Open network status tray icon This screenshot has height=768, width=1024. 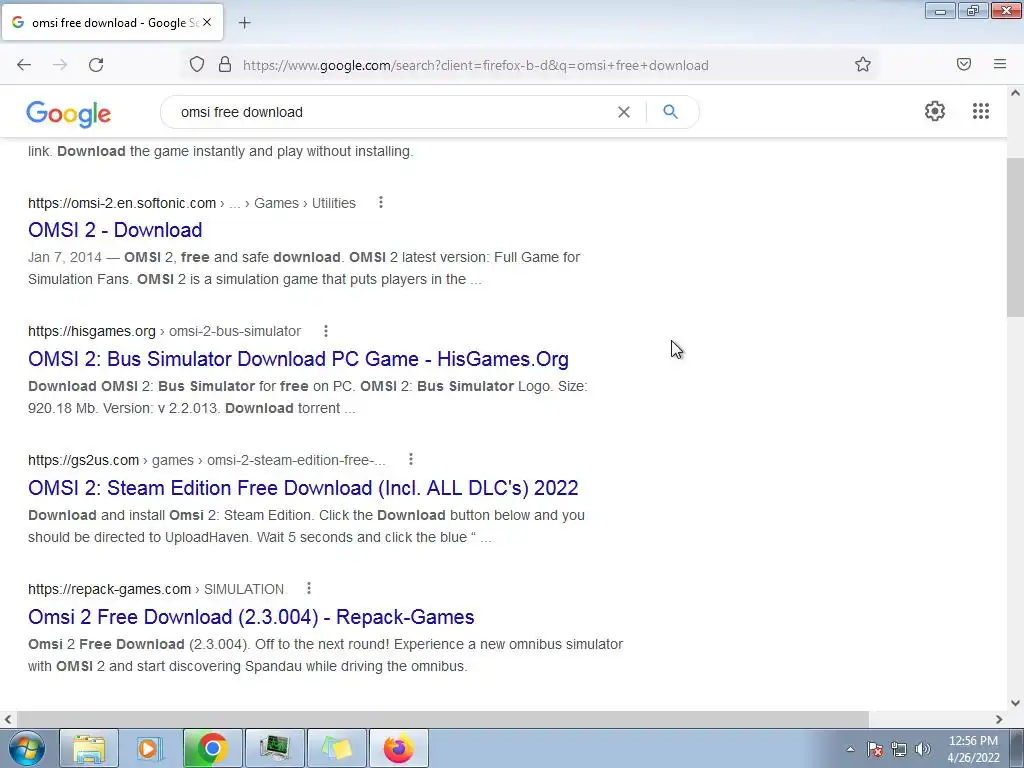point(899,749)
